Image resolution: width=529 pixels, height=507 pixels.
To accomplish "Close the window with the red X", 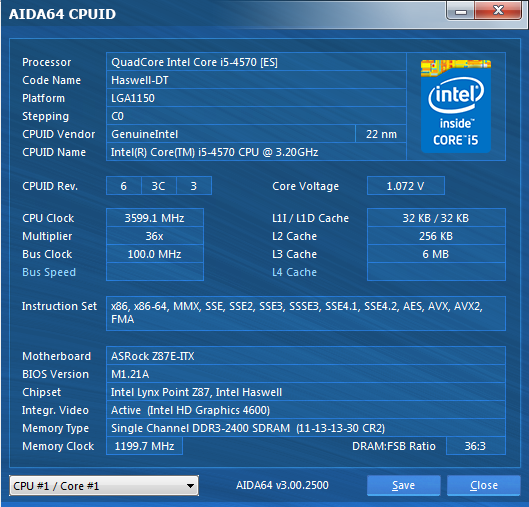I will coord(498,10).
